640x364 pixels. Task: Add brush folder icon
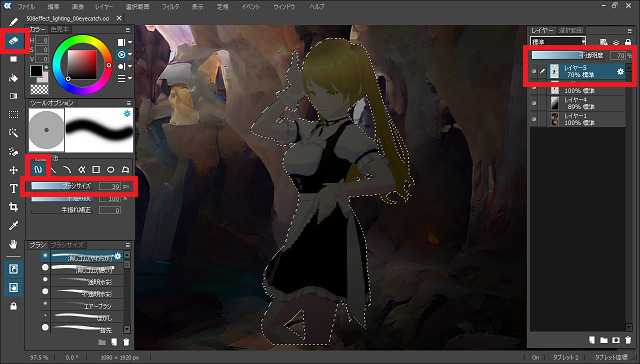pyautogui.click(x=102, y=342)
